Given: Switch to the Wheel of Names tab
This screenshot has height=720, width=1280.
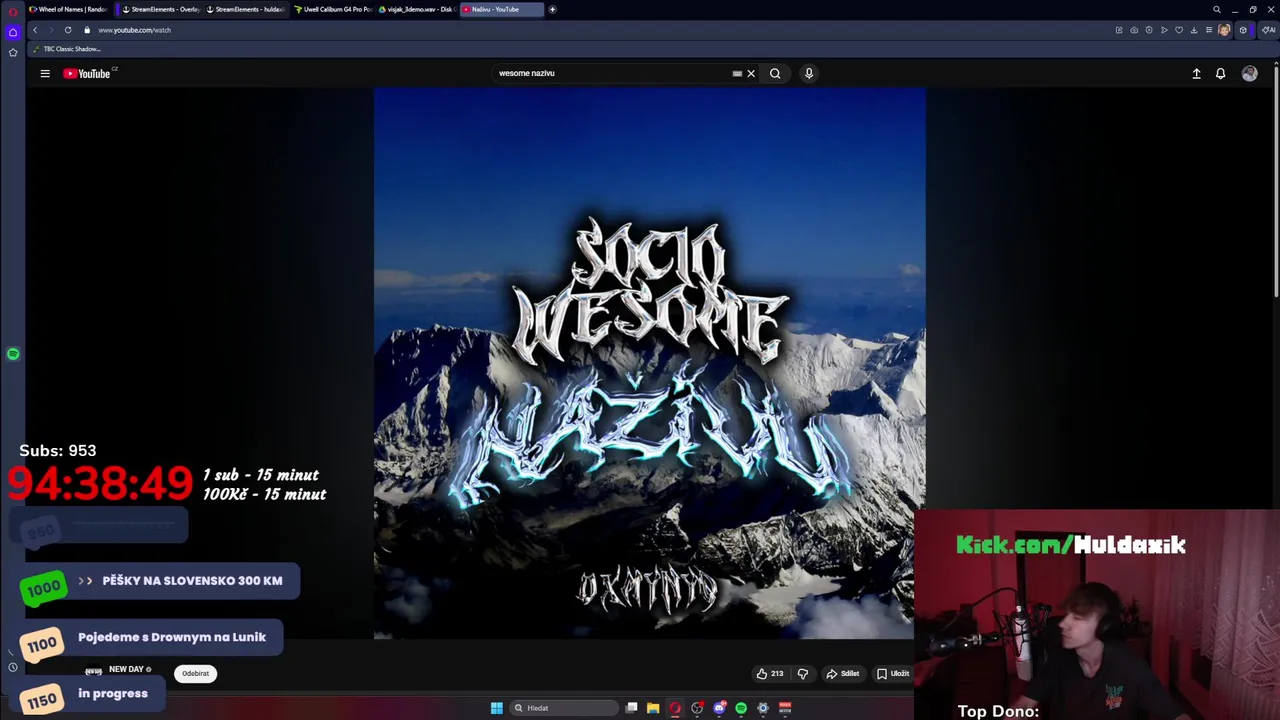Looking at the screenshot, I should click(x=68, y=9).
